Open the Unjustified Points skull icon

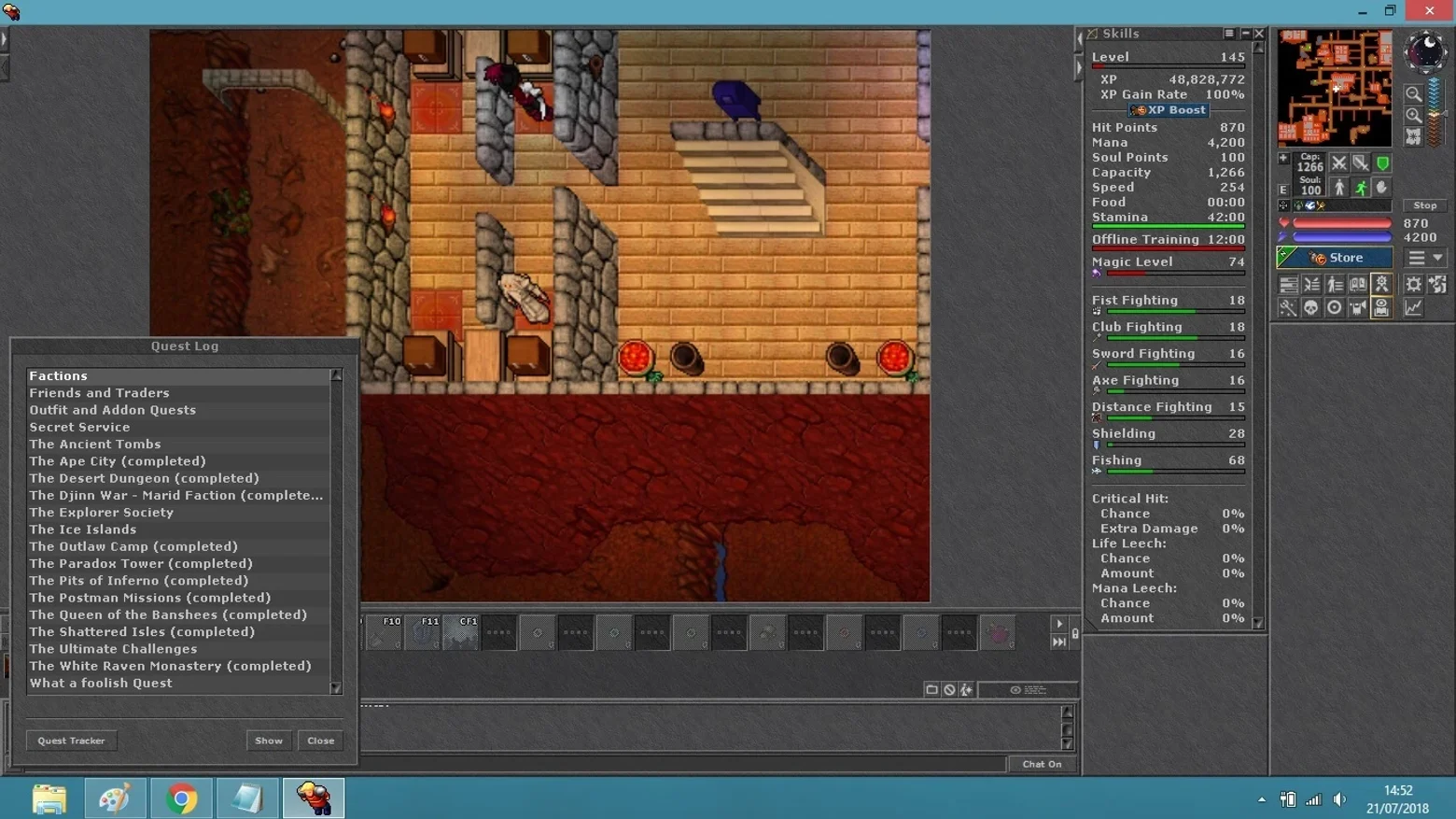(x=1311, y=308)
